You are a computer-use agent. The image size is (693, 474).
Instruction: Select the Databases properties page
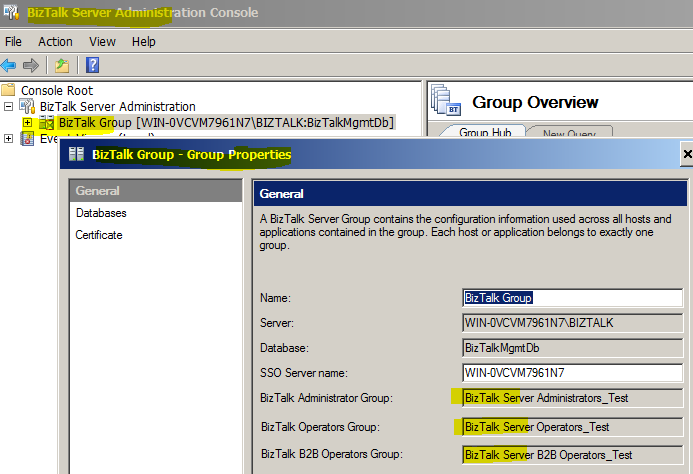tap(101, 213)
